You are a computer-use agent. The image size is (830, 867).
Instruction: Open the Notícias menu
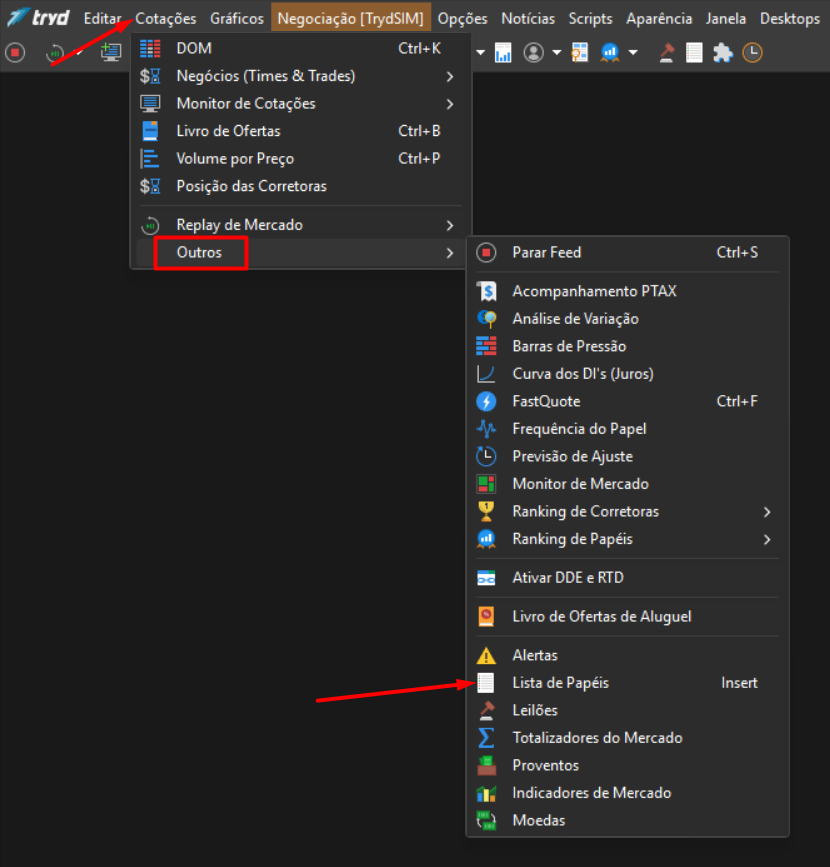pos(528,19)
